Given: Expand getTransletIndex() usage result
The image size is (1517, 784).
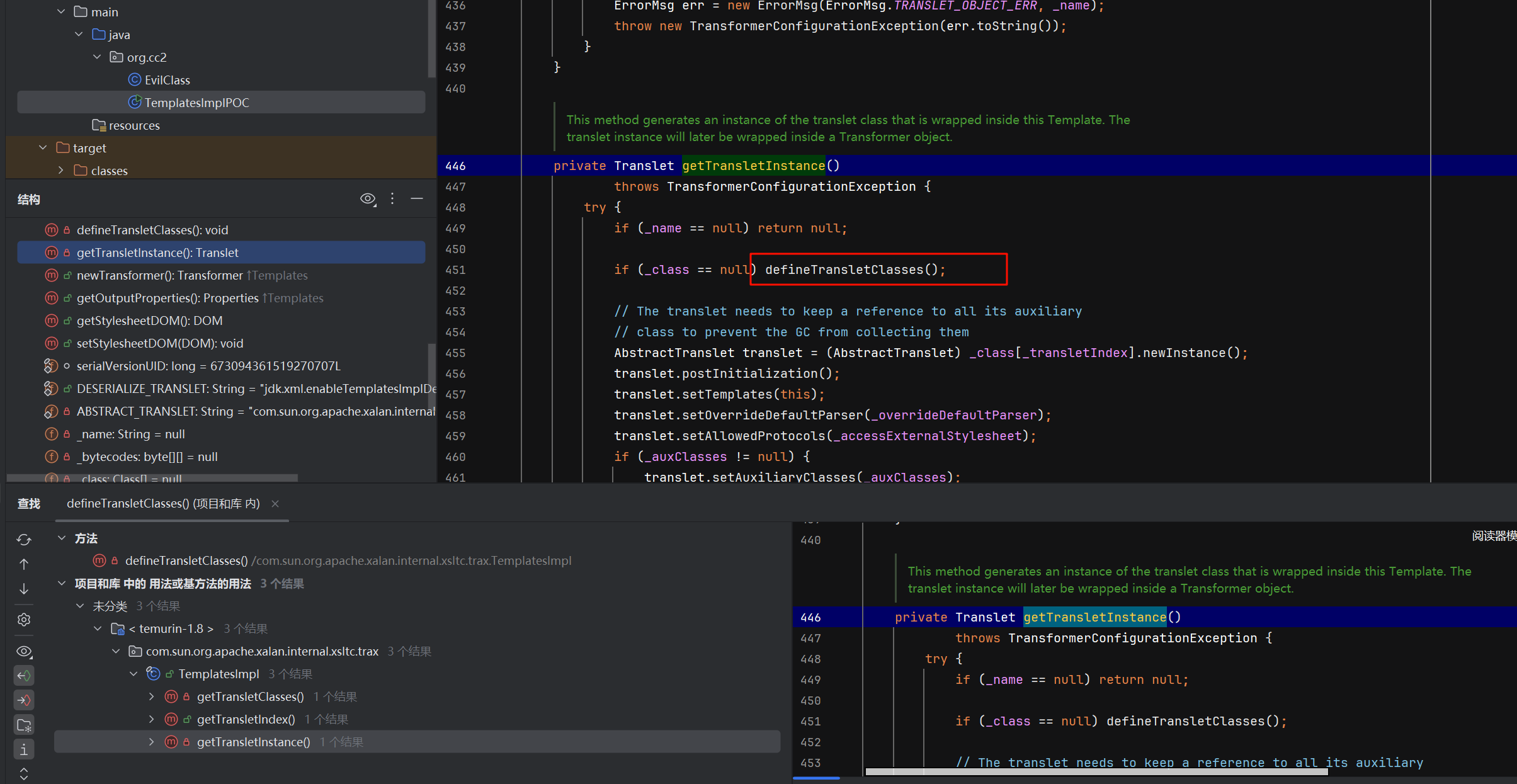Looking at the screenshot, I should tap(152, 719).
